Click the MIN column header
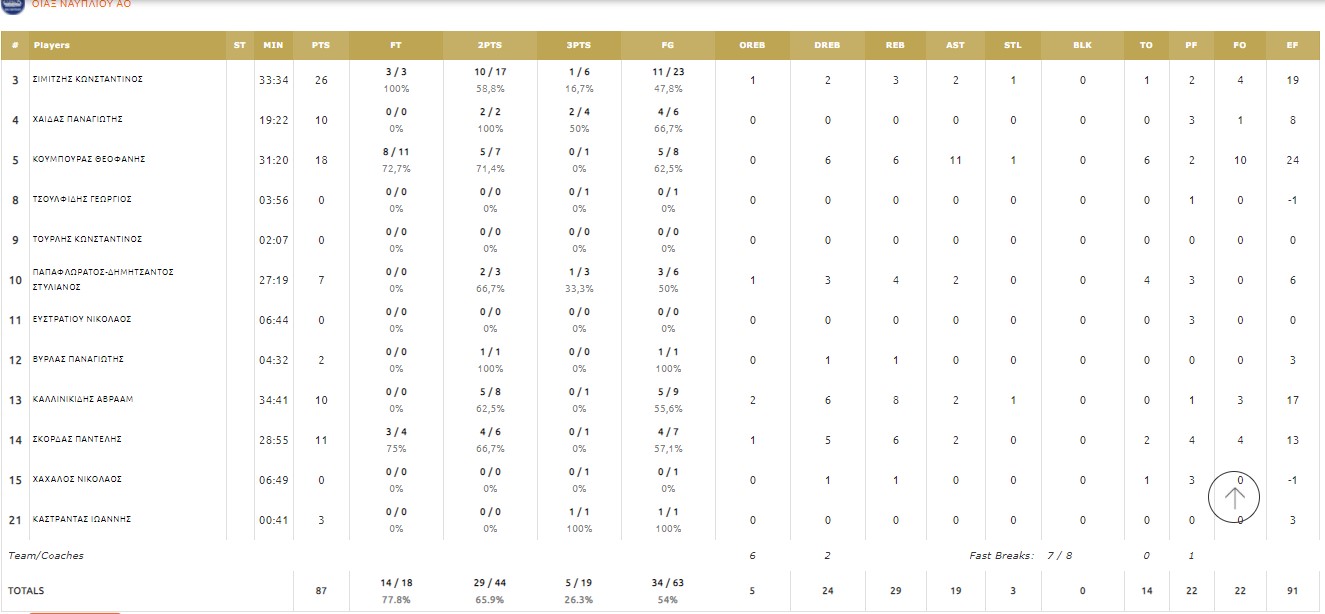This screenshot has height=614, width=1325. click(x=273, y=45)
